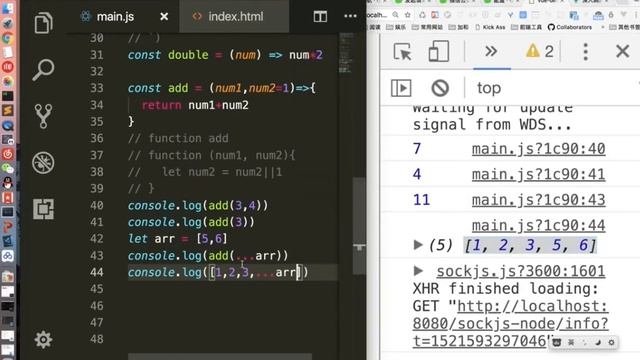The height and width of the screenshot is (360, 640).
Task: Click the logged value 7 in the console
Action: click(x=417, y=149)
